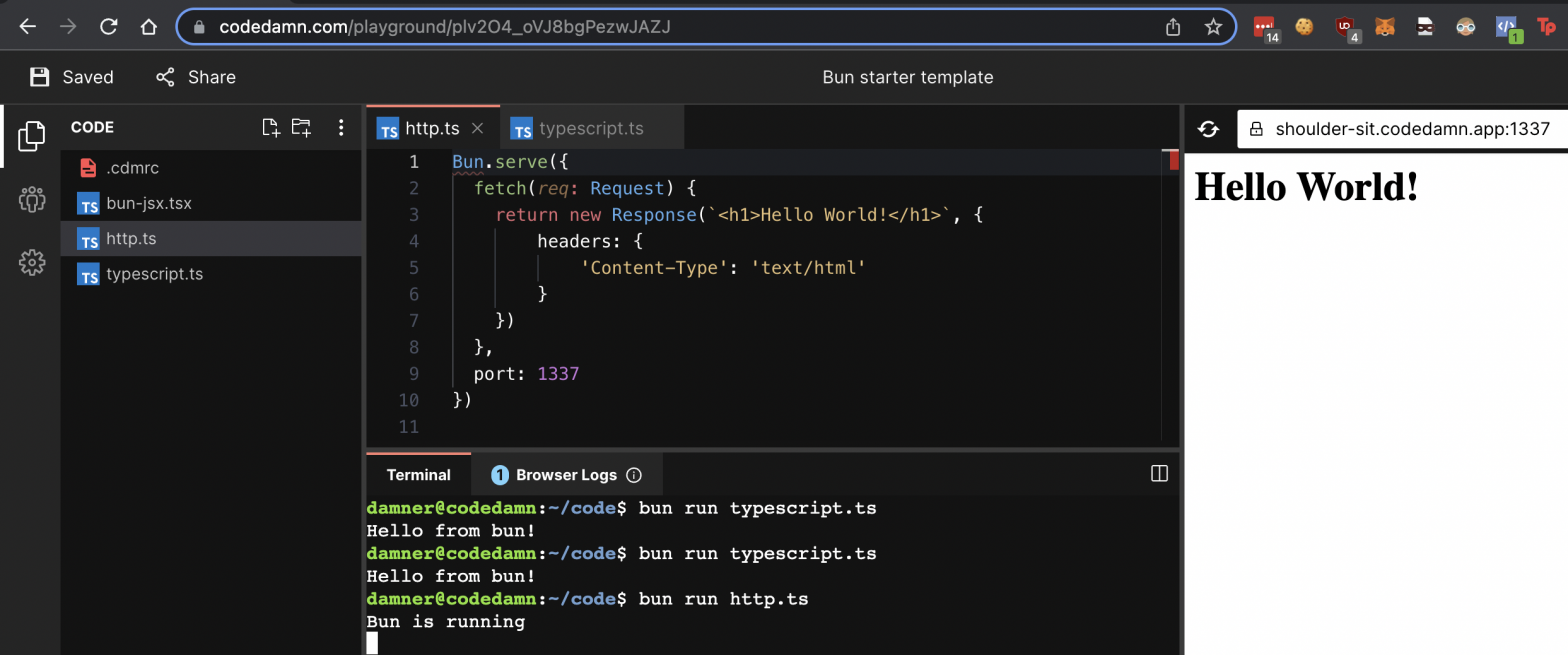Toggle the split terminal layout icon
The width and height of the screenshot is (1568, 655).
pyautogui.click(x=1159, y=474)
